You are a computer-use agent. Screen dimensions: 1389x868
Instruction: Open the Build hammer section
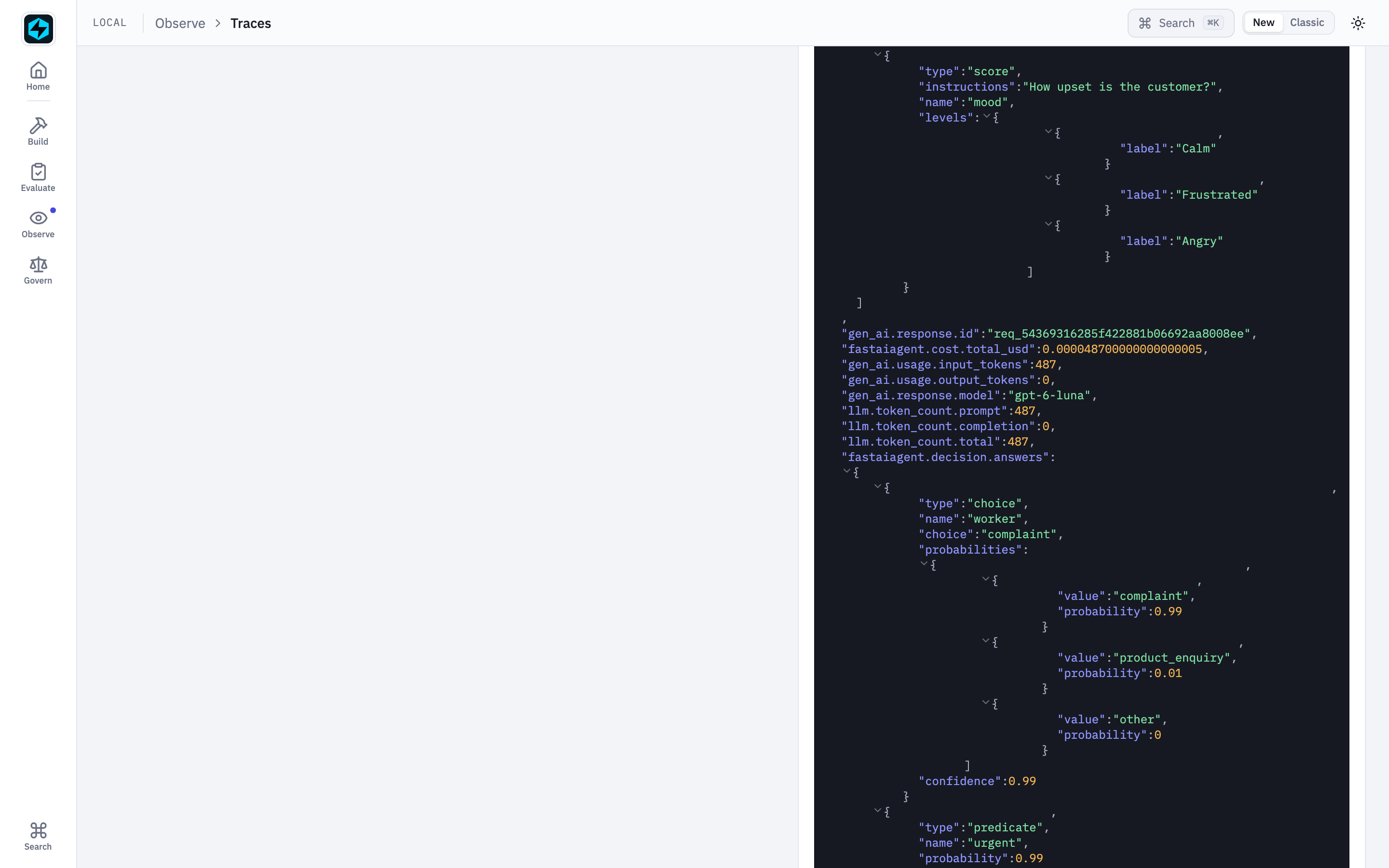(38, 132)
